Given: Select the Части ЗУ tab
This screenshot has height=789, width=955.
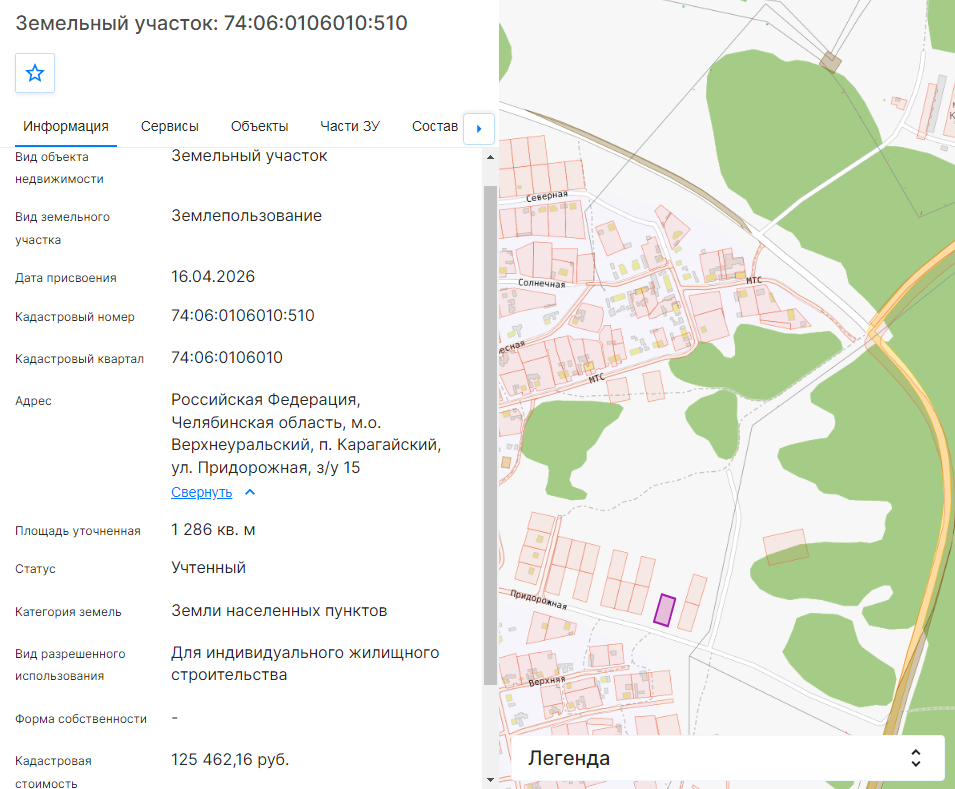Looking at the screenshot, I should 350,126.
